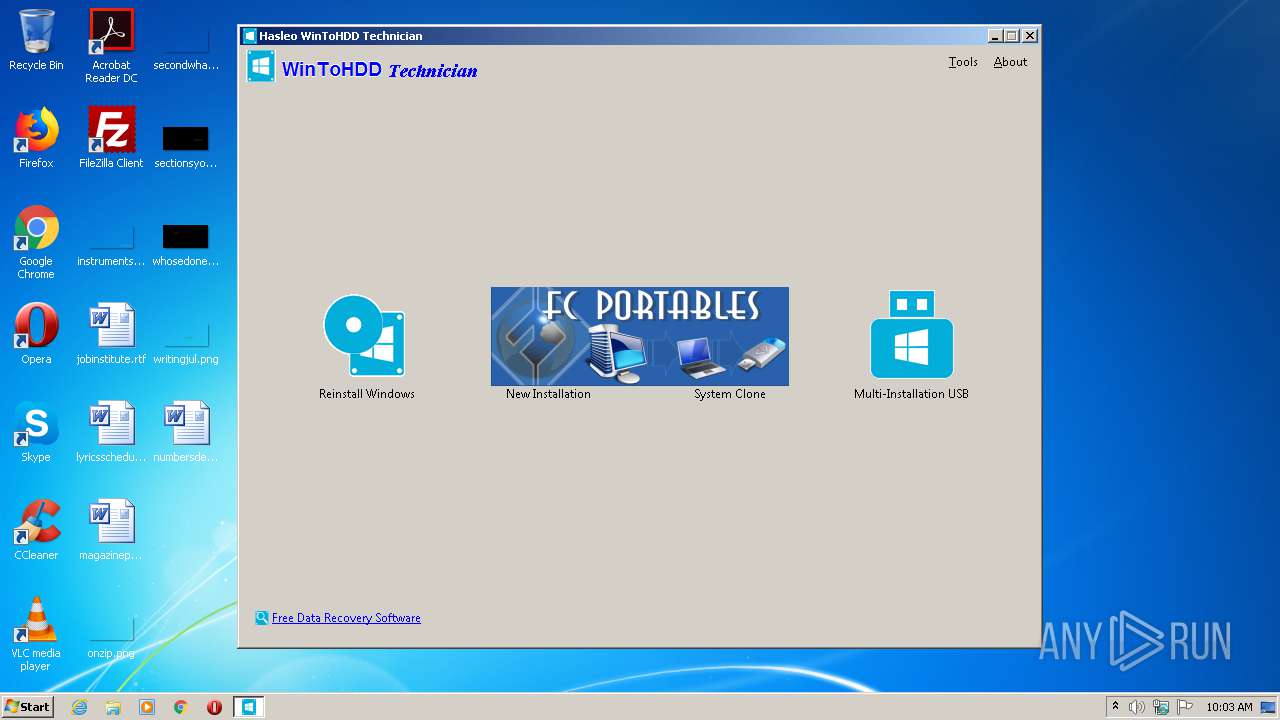
Task: Open Windows Media Player taskbar icon
Action: 147,707
